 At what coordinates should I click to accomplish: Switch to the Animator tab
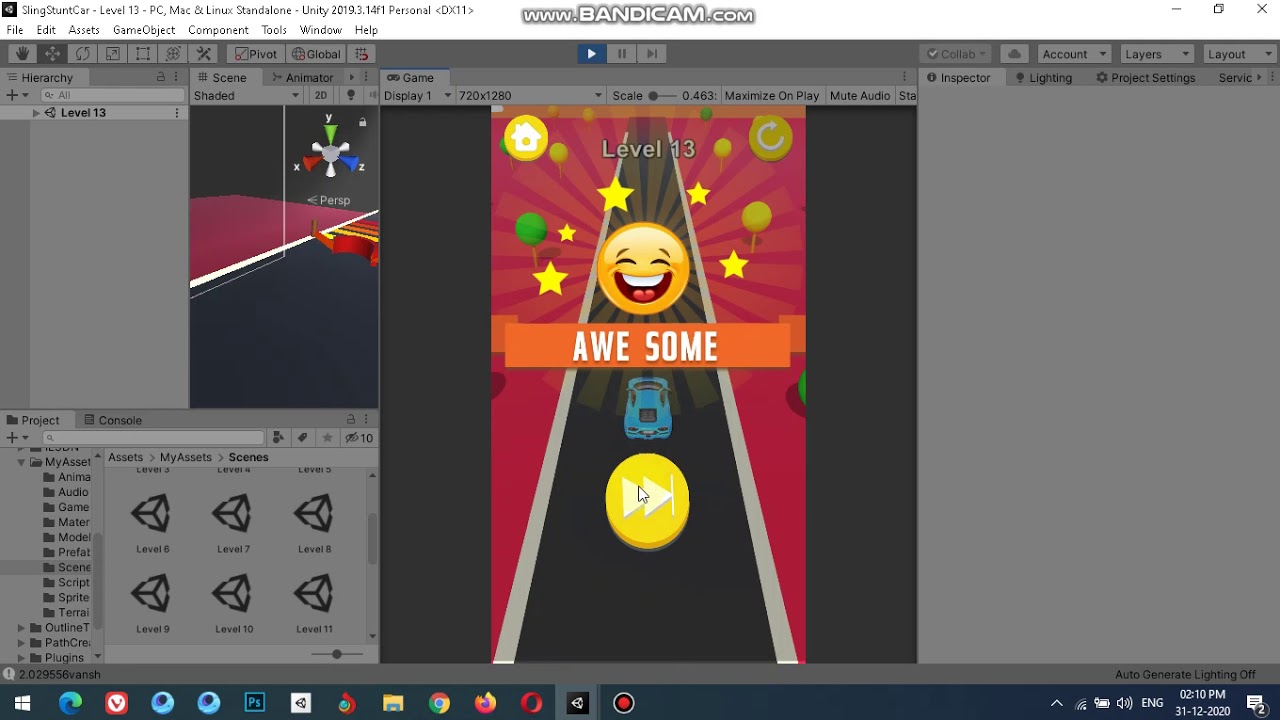point(303,78)
